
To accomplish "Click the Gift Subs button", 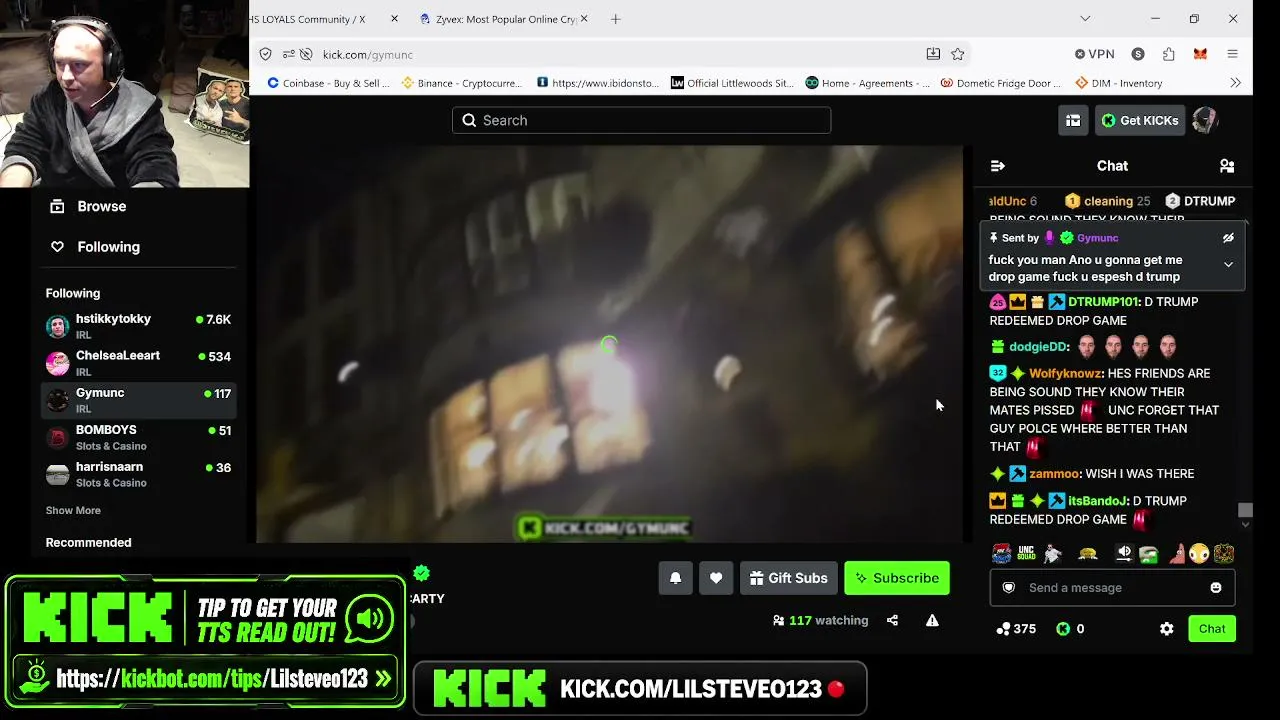I will [788, 578].
